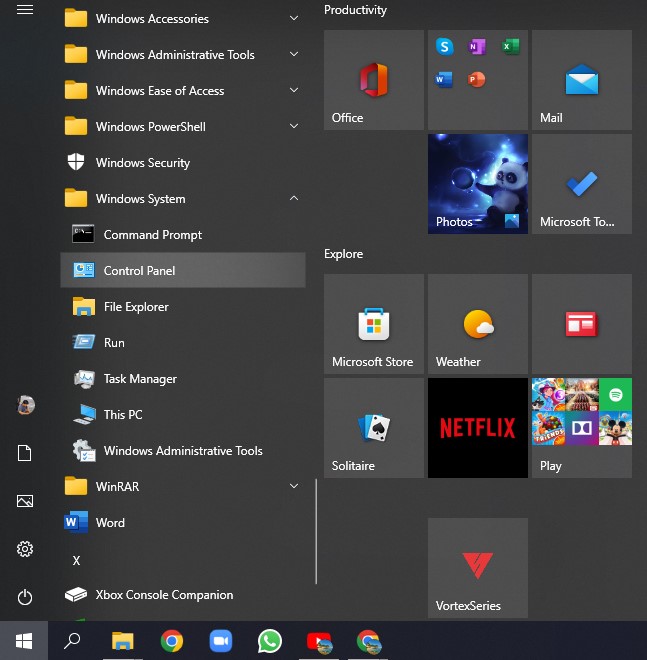Expand the Windows Ease of Access folder

pyautogui.click(x=183, y=90)
